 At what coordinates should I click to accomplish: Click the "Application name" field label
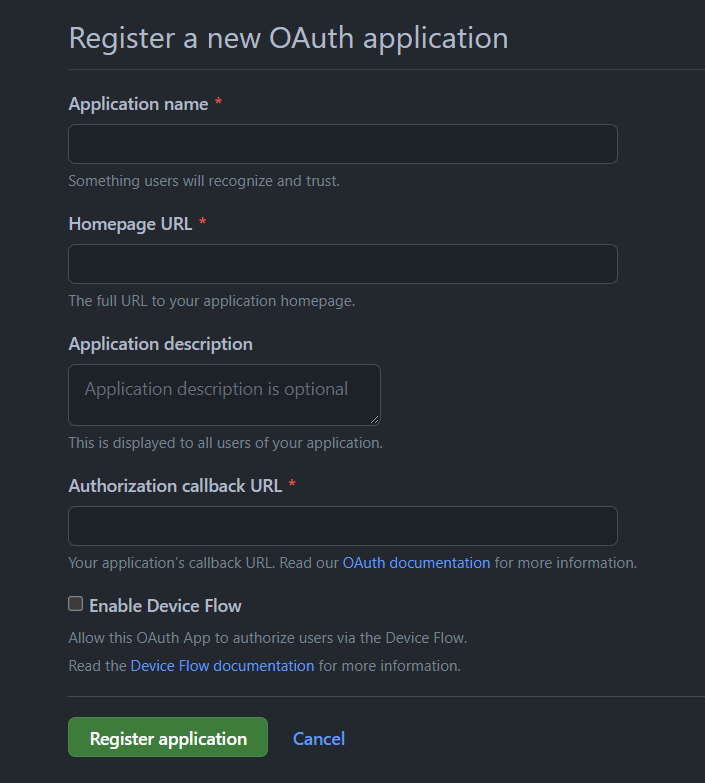point(138,104)
